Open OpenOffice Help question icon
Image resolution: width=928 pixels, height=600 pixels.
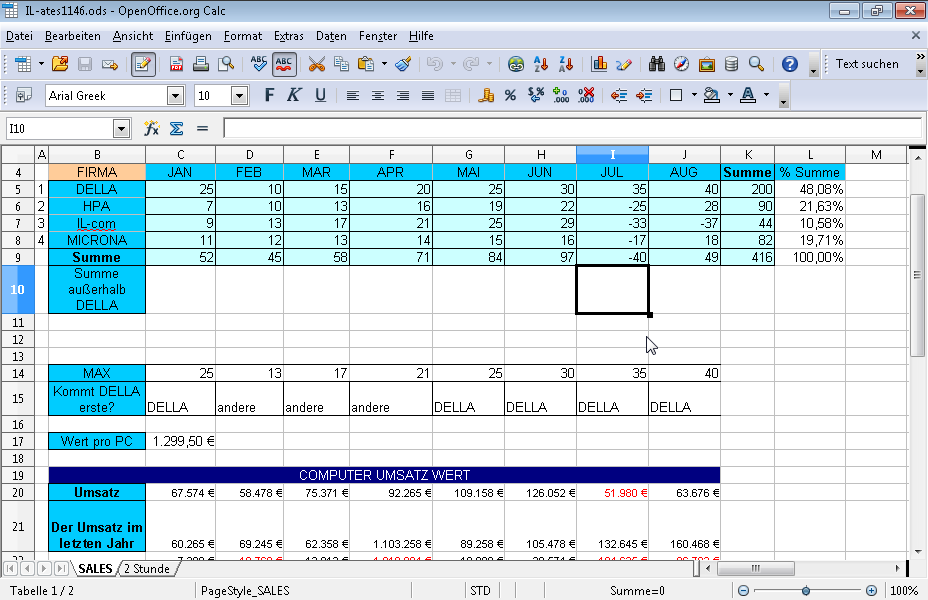tap(790, 64)
